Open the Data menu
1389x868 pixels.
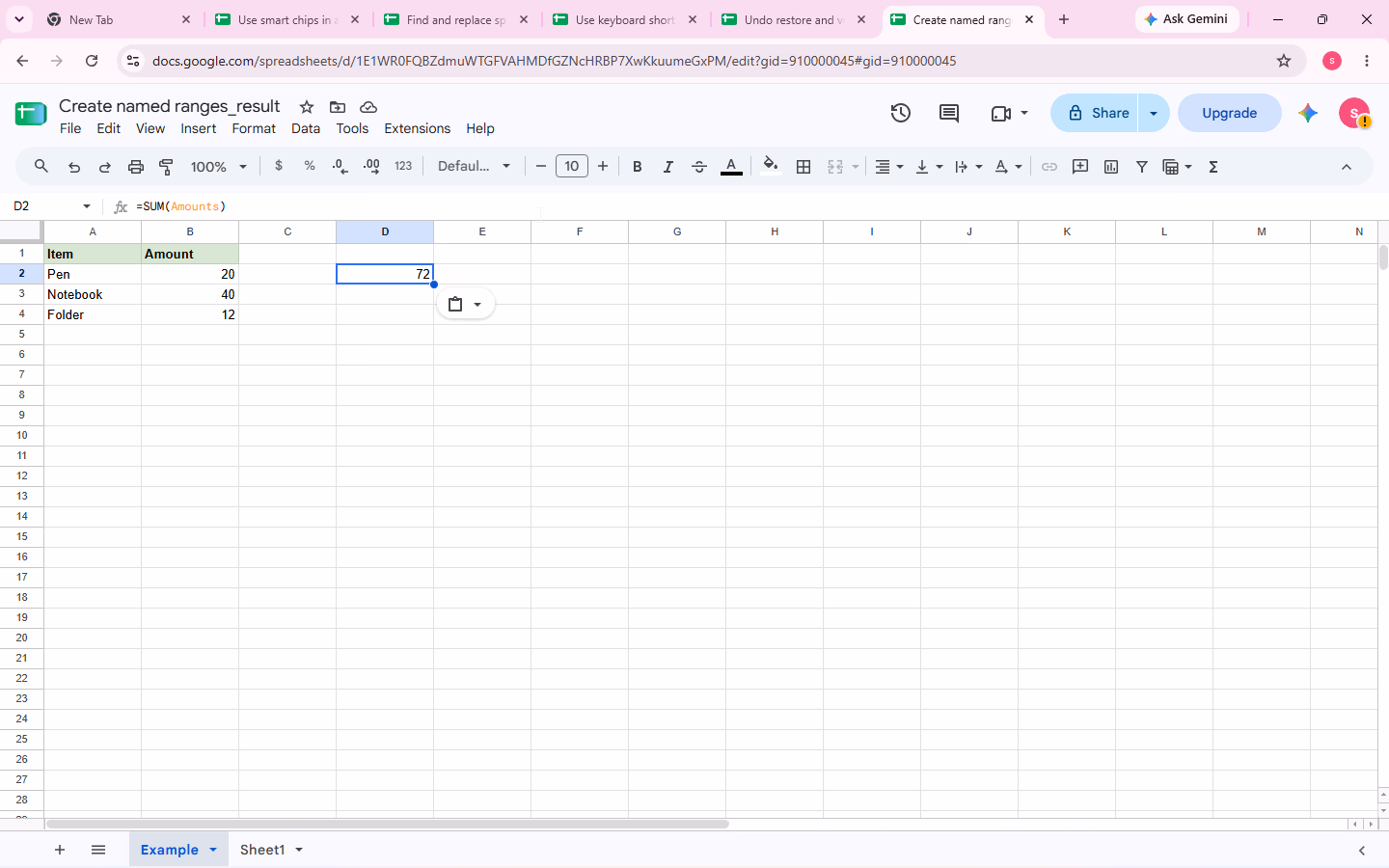click(306, 128)
